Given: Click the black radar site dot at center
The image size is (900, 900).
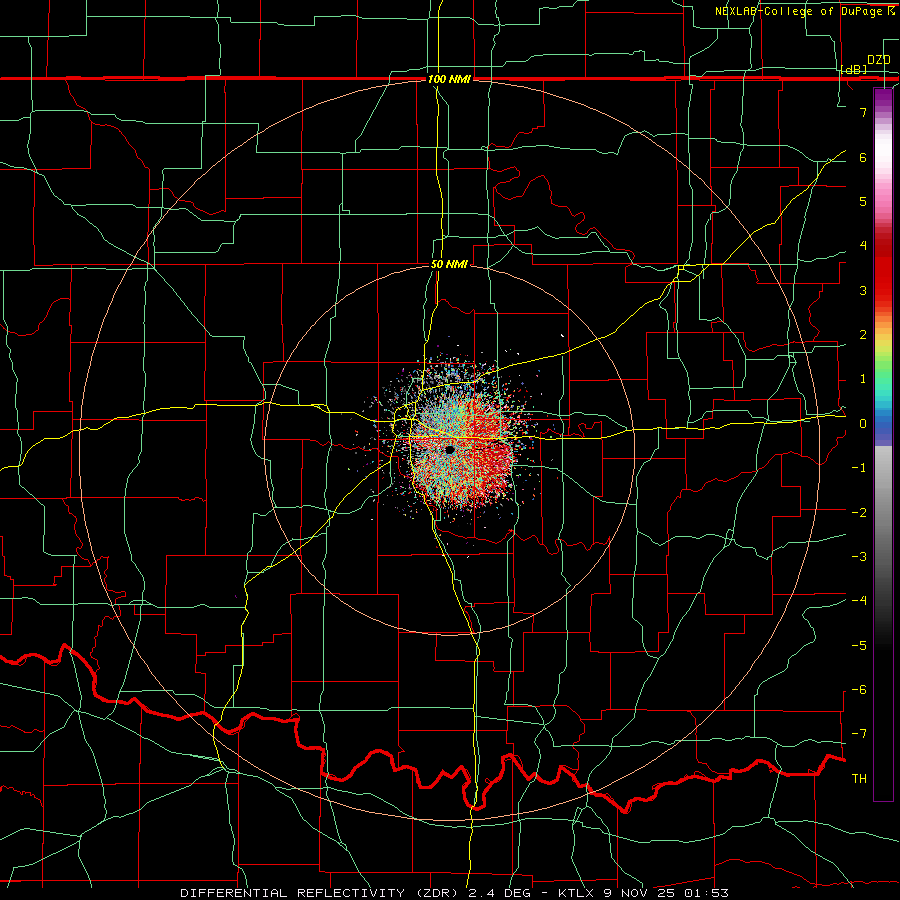Looking at the screenshot, I should pyautogui.click(x=450, y=450).
